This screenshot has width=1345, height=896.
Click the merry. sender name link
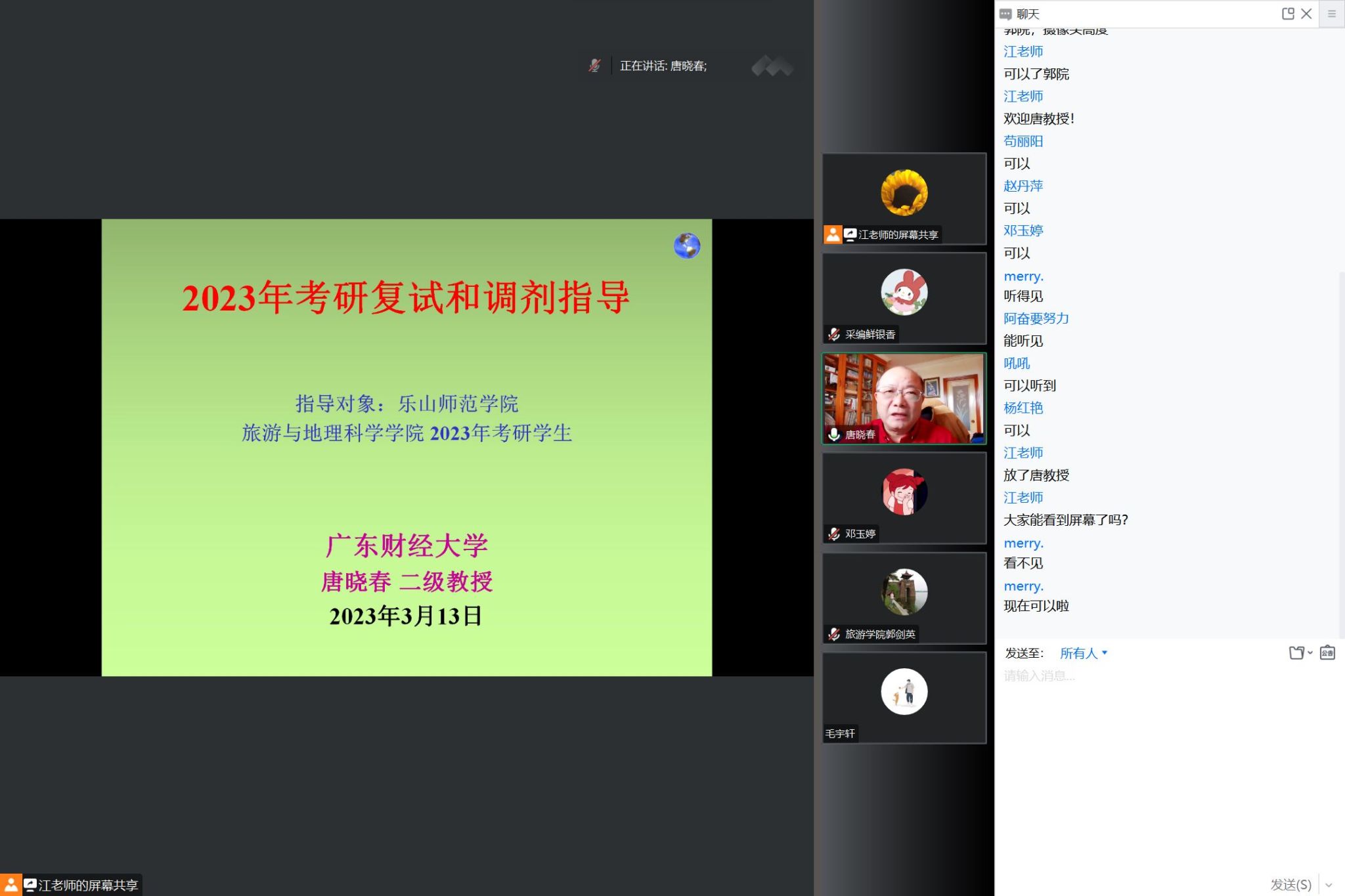(x=1023, y=276)
